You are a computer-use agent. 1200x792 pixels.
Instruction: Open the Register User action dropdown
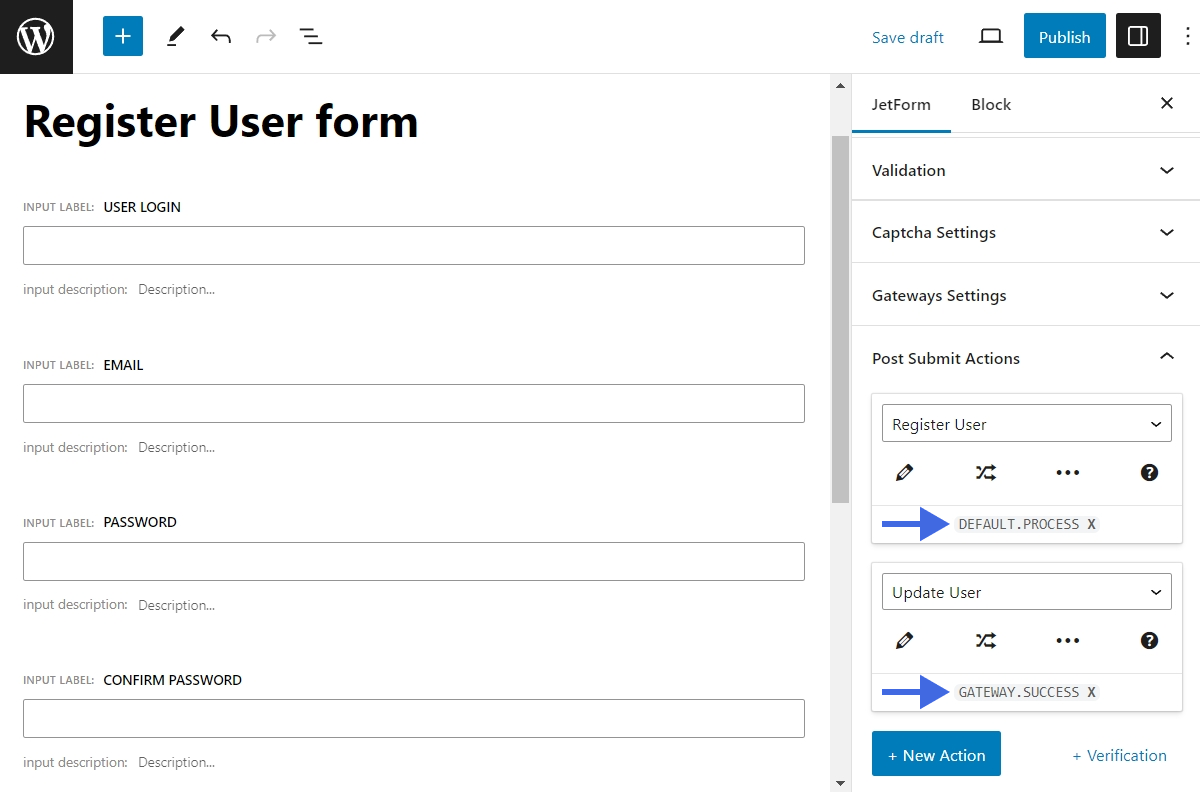[1026, 423]
